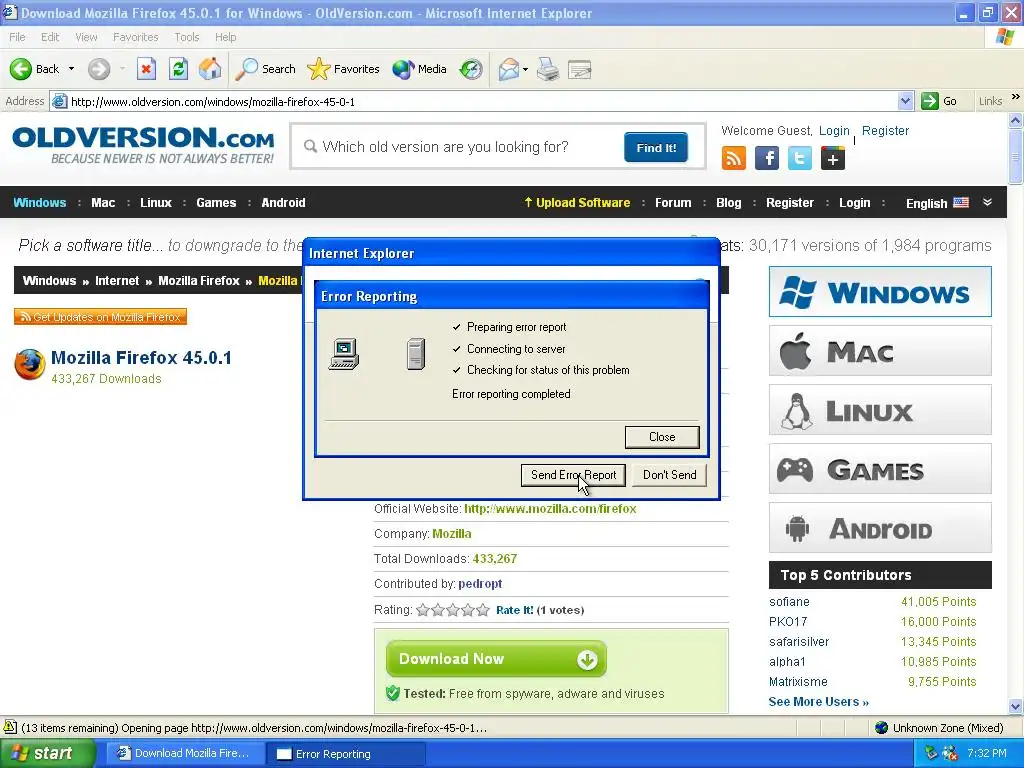Click the Rate It! link

515,610
